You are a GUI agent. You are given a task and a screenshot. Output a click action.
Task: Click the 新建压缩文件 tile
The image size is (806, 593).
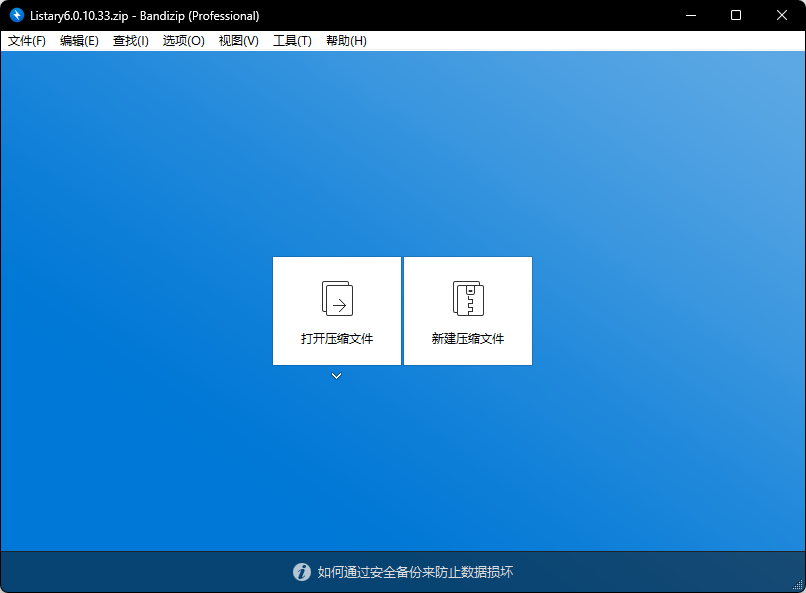(x=468, y=311)
